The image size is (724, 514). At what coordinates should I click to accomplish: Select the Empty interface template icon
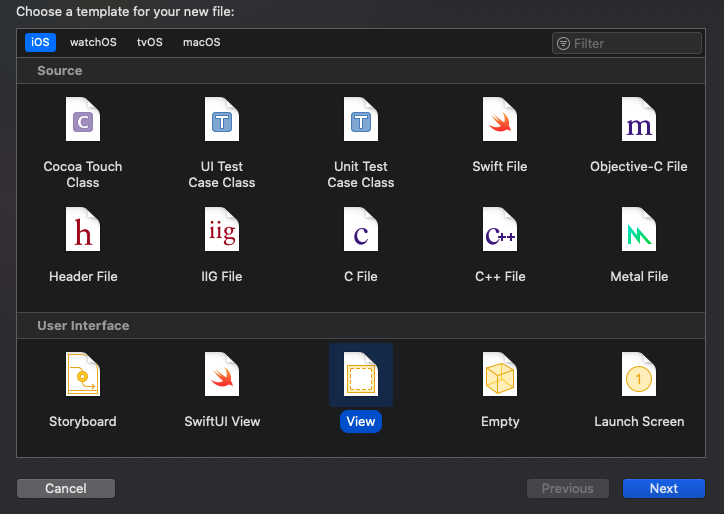point(500,374)
